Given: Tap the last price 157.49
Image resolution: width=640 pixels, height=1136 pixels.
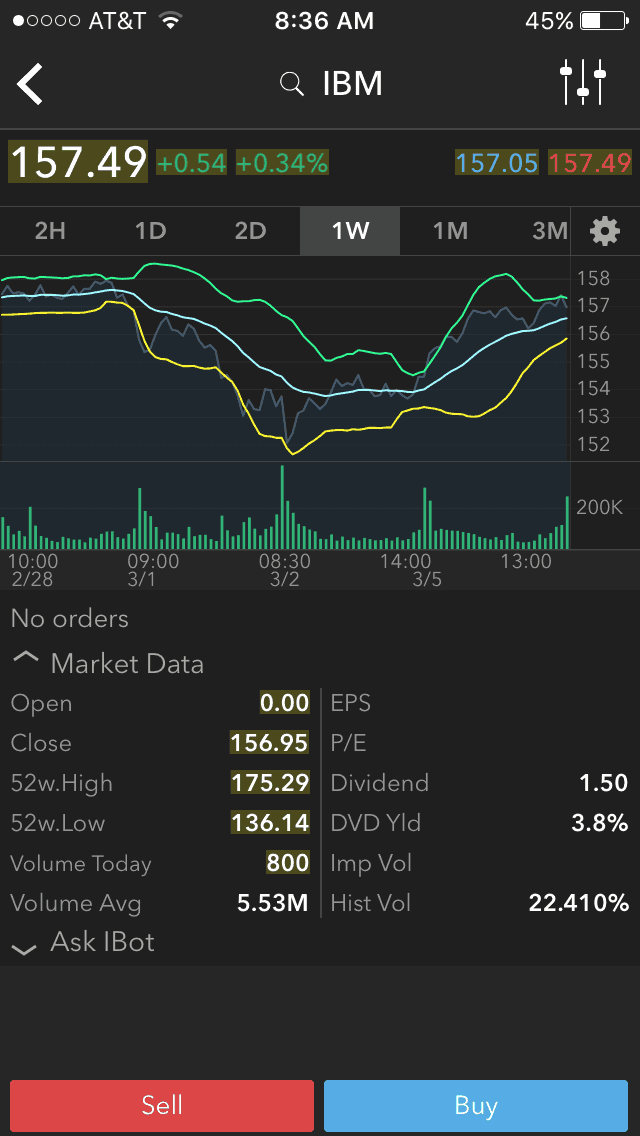Looking at the screenshot, I should pos(78,162).
